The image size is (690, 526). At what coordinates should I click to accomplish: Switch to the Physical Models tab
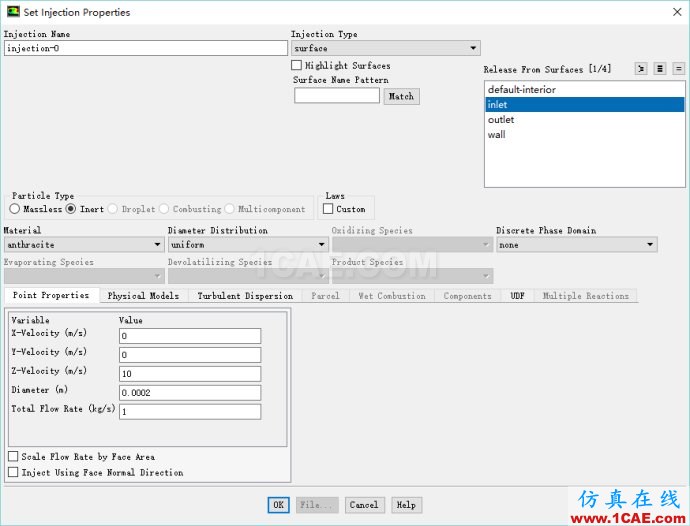(143, 296)
